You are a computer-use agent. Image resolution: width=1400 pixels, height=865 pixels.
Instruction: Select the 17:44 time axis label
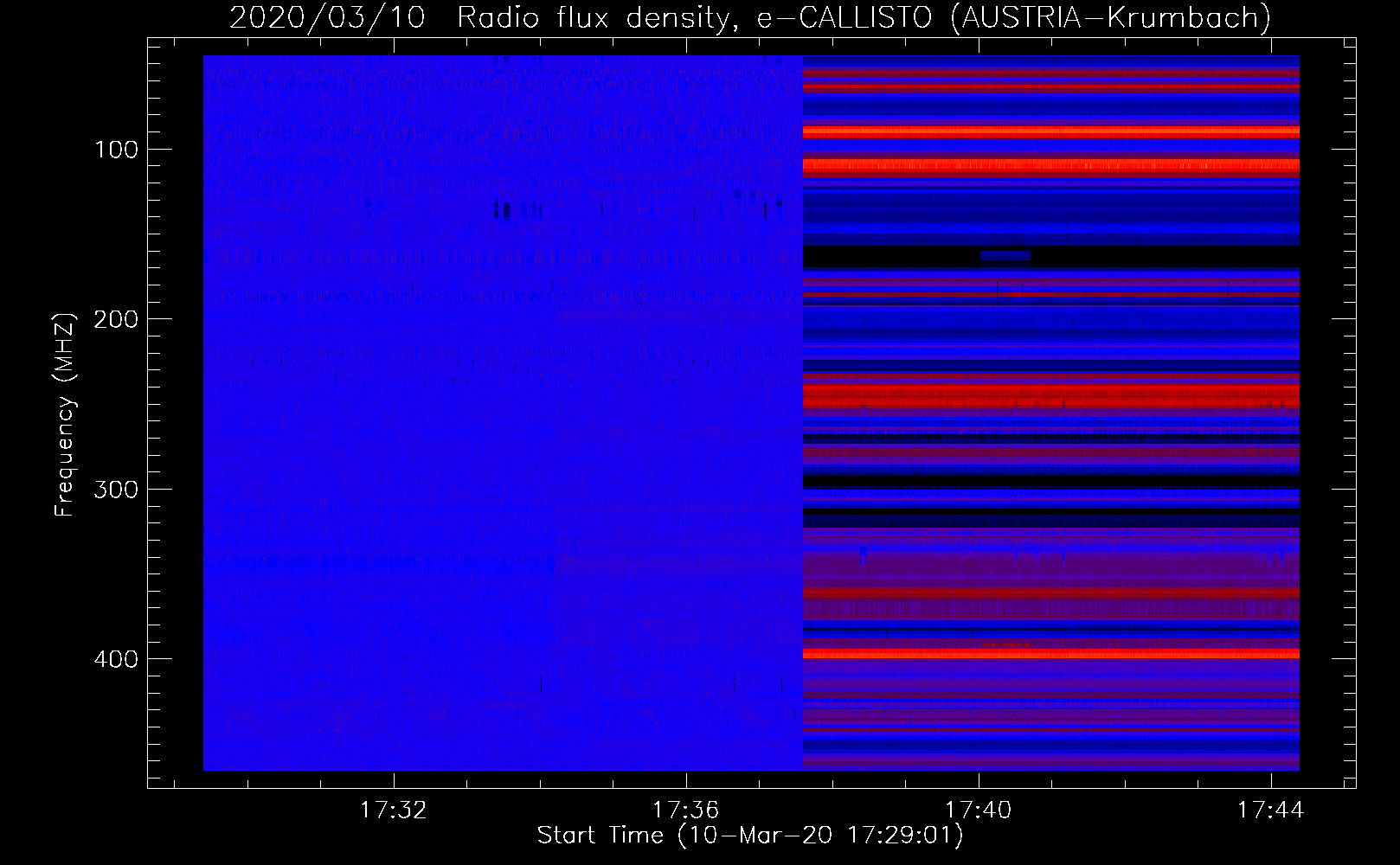pos(1270,811)
